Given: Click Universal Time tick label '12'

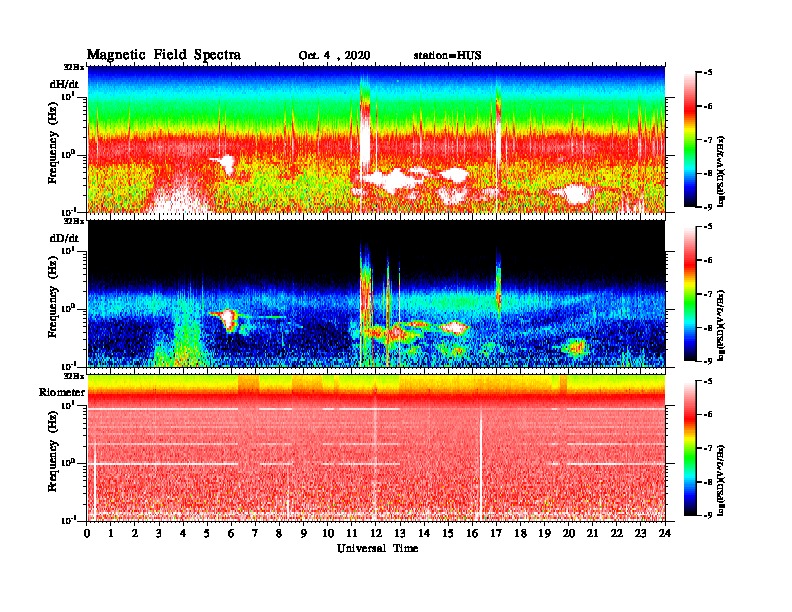Looking at the screenshot, I should (x=376, y=533).
